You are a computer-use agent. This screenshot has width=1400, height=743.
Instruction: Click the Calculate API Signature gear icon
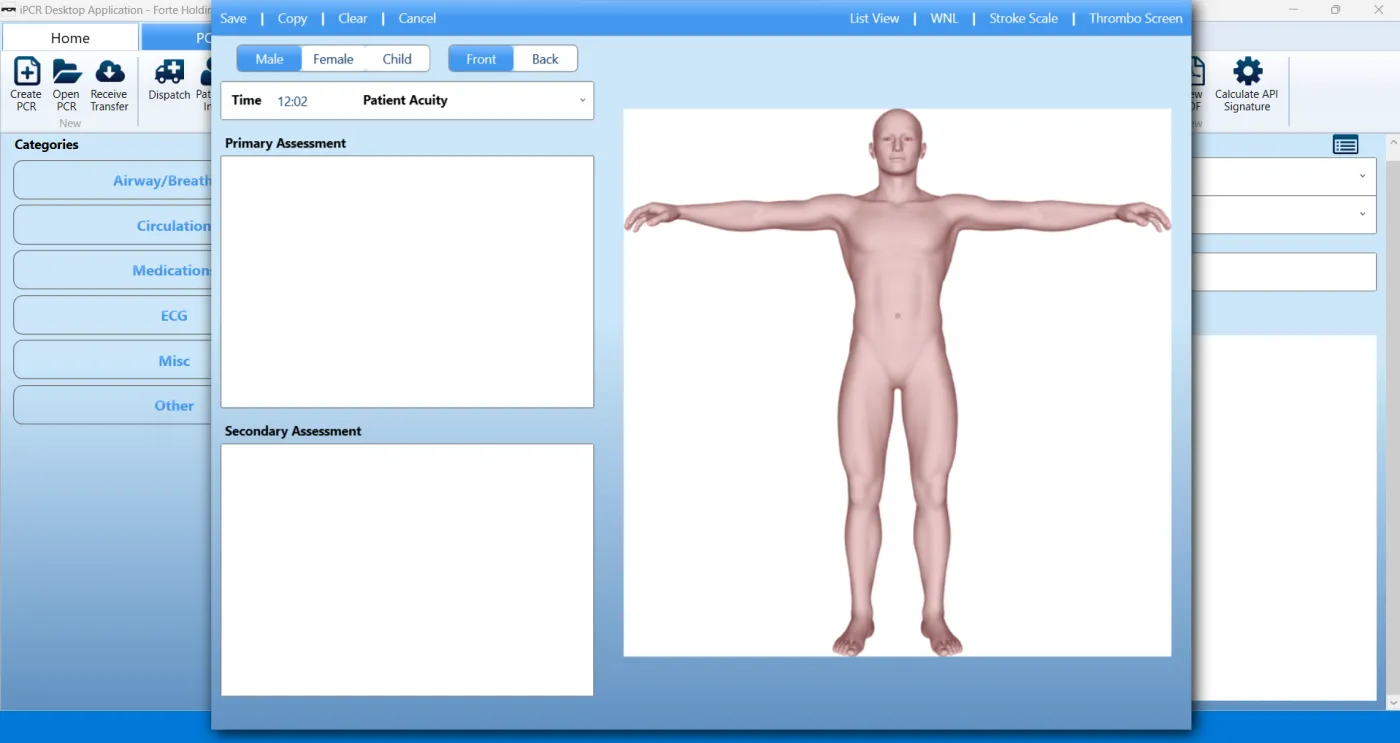coord(1247,72)
